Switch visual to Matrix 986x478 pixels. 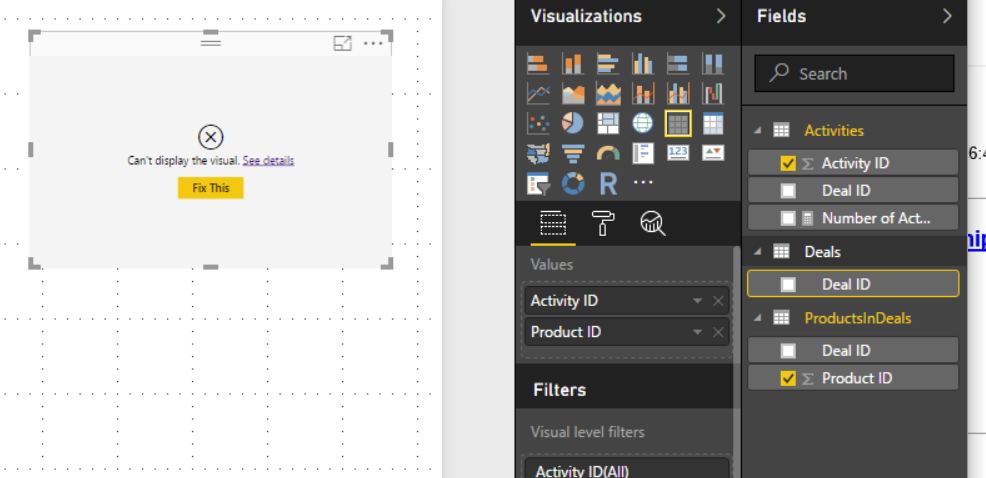pos(713,123)
